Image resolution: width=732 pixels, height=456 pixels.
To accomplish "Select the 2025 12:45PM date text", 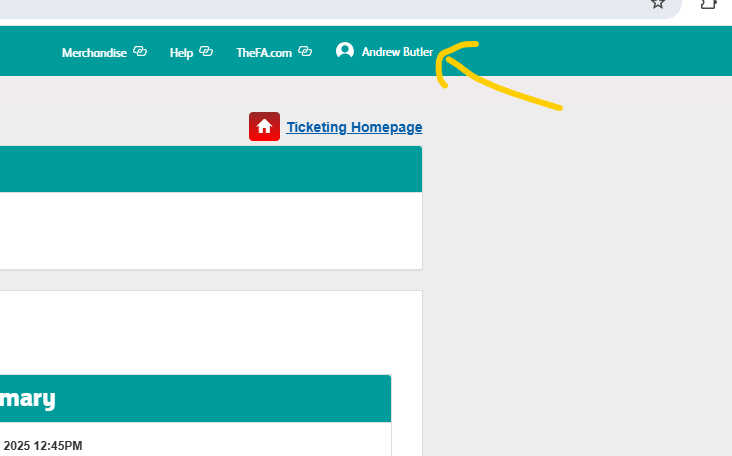I will pos(43,446).
